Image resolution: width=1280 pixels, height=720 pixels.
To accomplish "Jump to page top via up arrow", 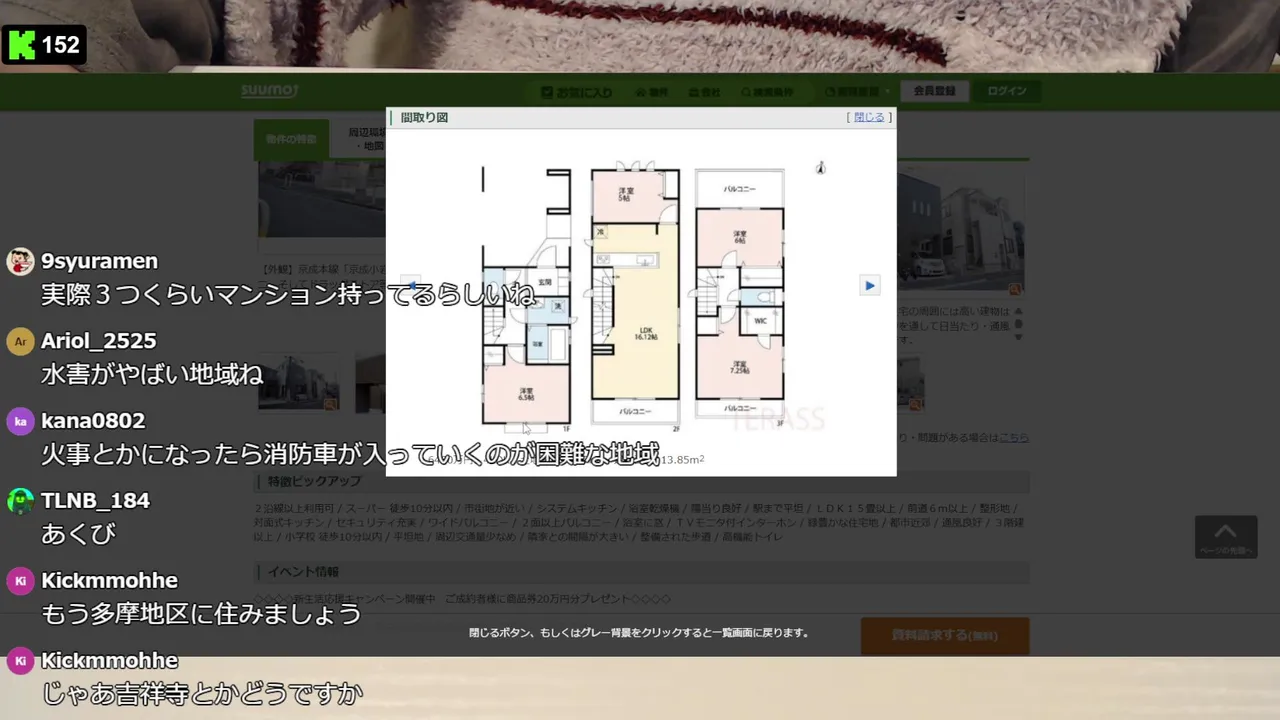I will click(x=1225, y=537).
